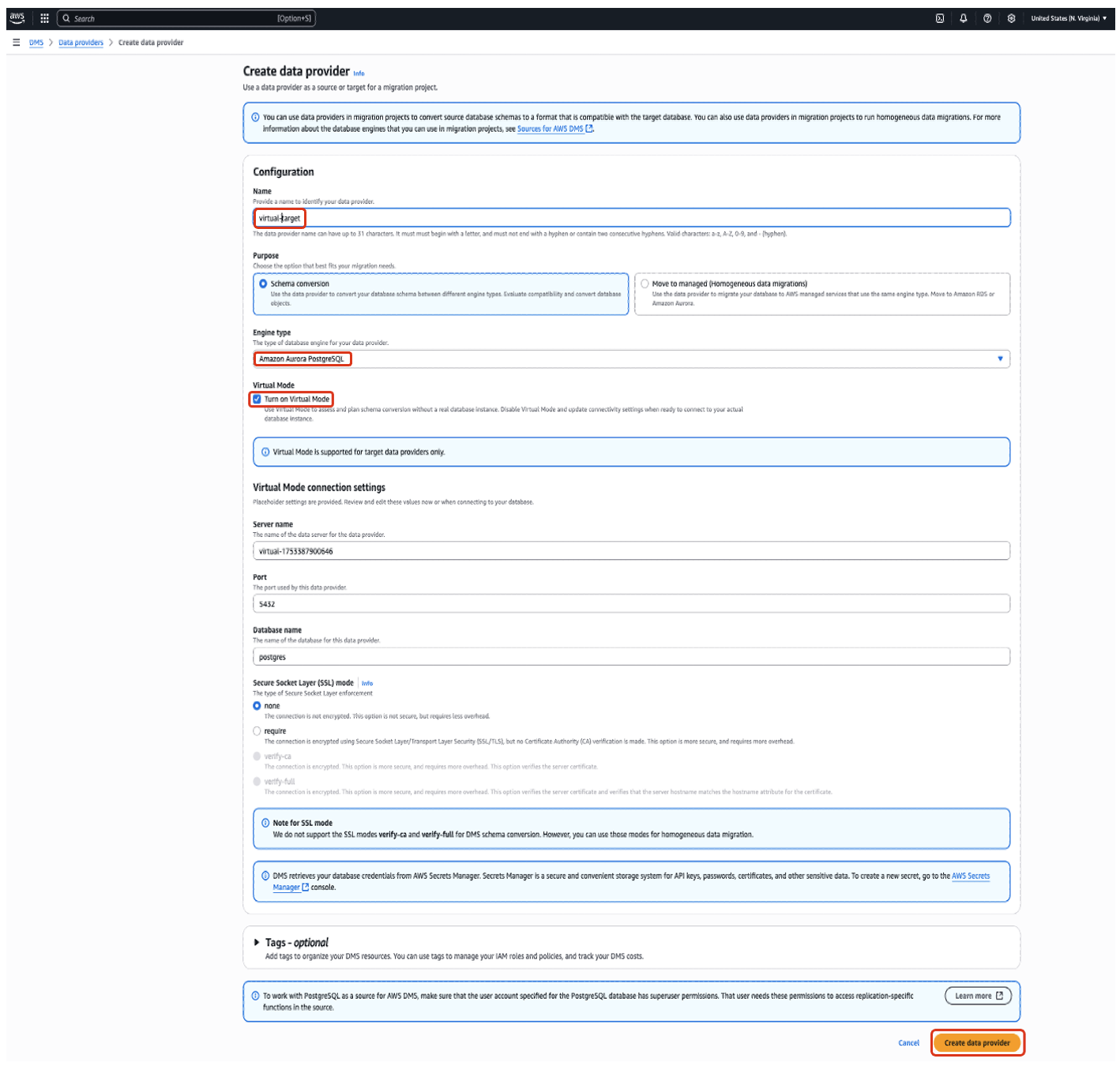Open the settings gear icon
1120x1066 pixels.
[x=1011, y=18]
